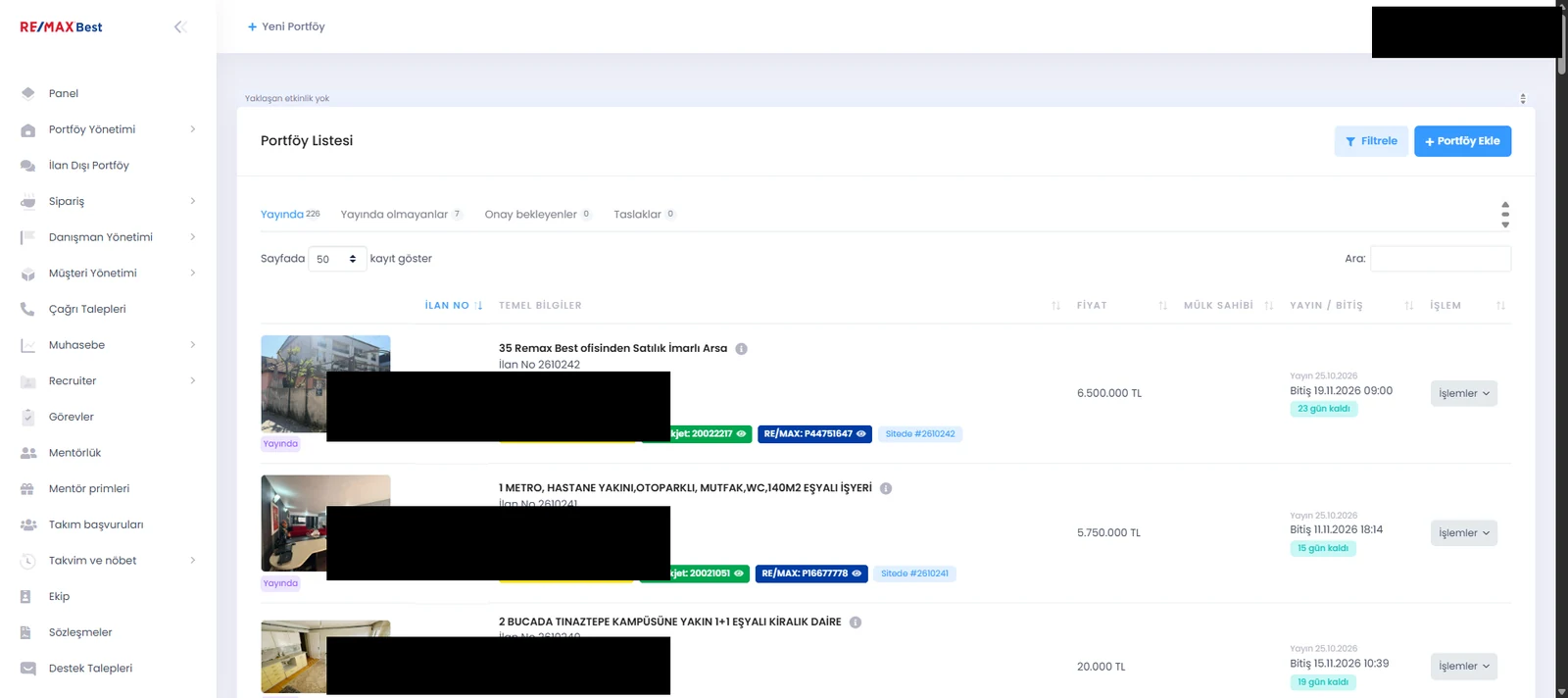Sort the table by the FİYAT column
The image size is (1568, 698).
(1122, 306)
